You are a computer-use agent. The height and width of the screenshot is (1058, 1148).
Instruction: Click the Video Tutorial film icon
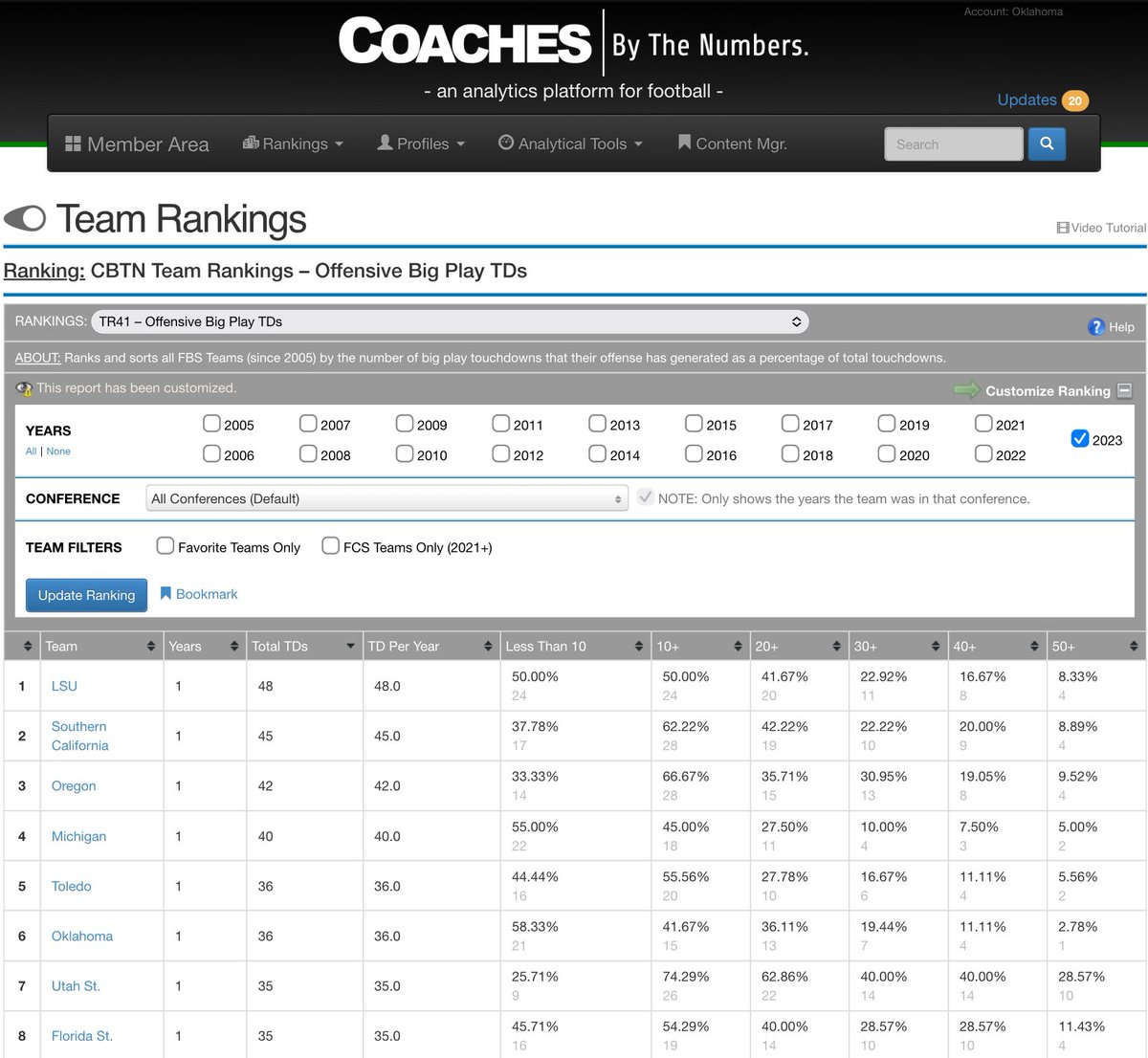click(1062, 228)
